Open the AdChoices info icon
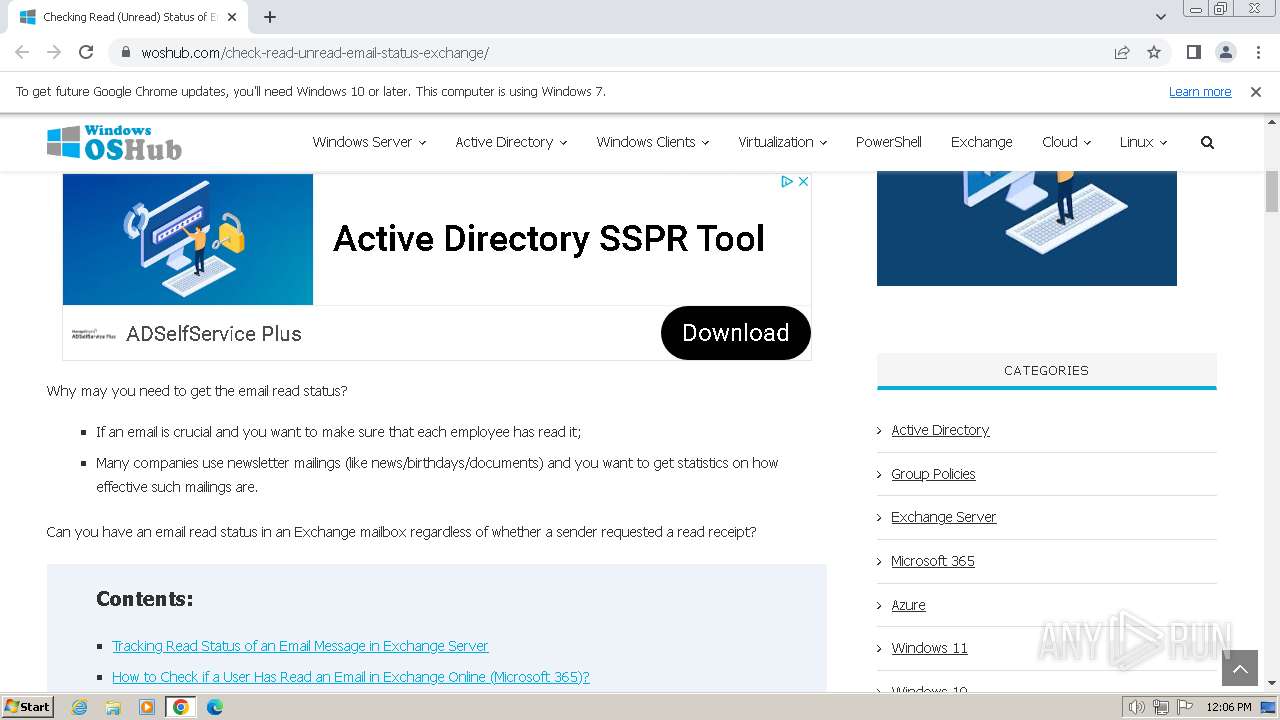Image resolution: width=1280 pixels, height=720 pixels. coord(787,182)
